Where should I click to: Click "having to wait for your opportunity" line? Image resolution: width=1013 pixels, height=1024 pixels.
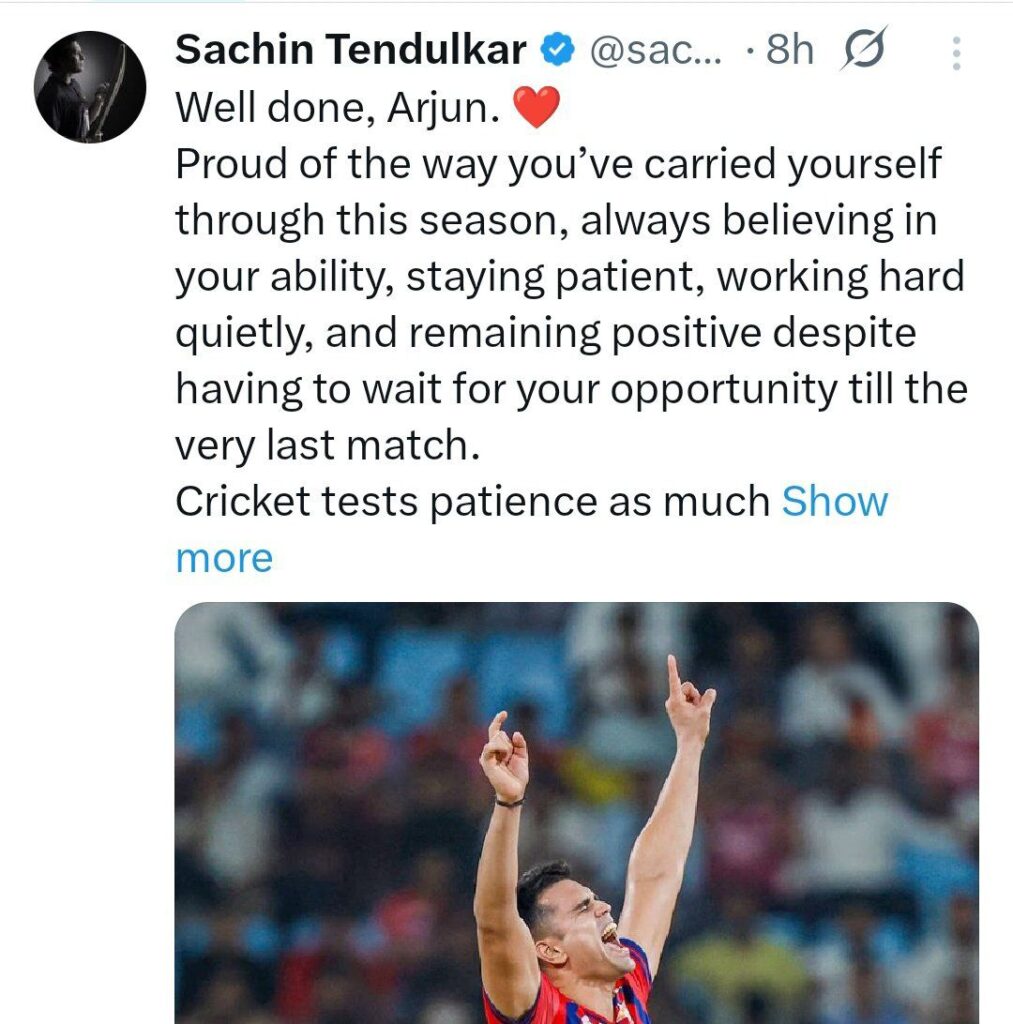571,390
